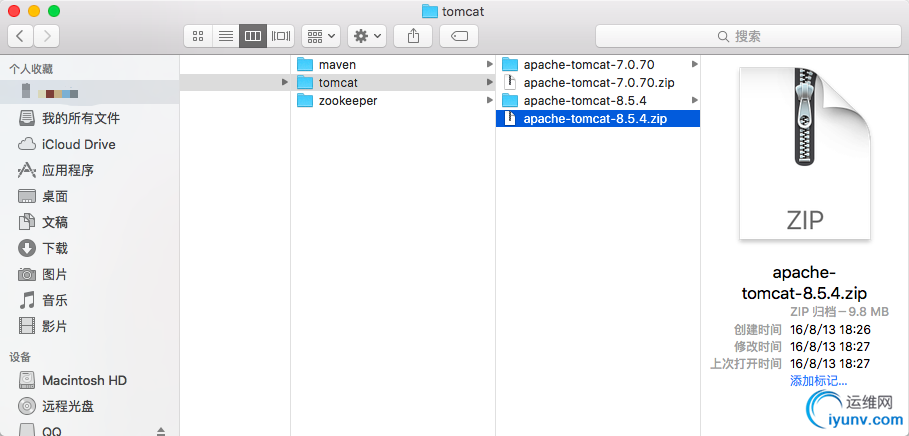The image size is (909, 436).
Task: Open the item arrangement dropdown
Action: tap(321, 36)
